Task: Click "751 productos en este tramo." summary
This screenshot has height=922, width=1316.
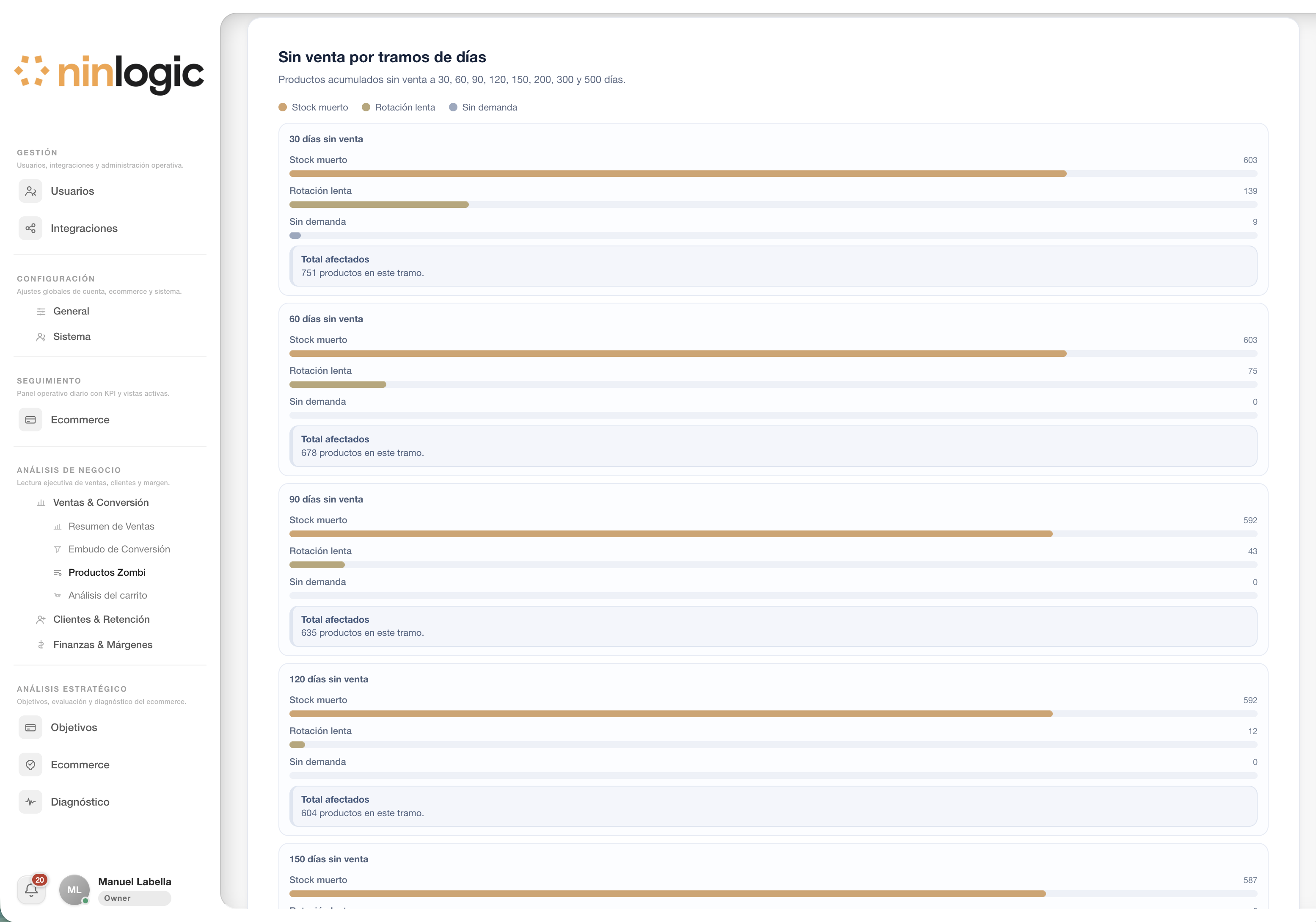Action: [x=363, y=273]
